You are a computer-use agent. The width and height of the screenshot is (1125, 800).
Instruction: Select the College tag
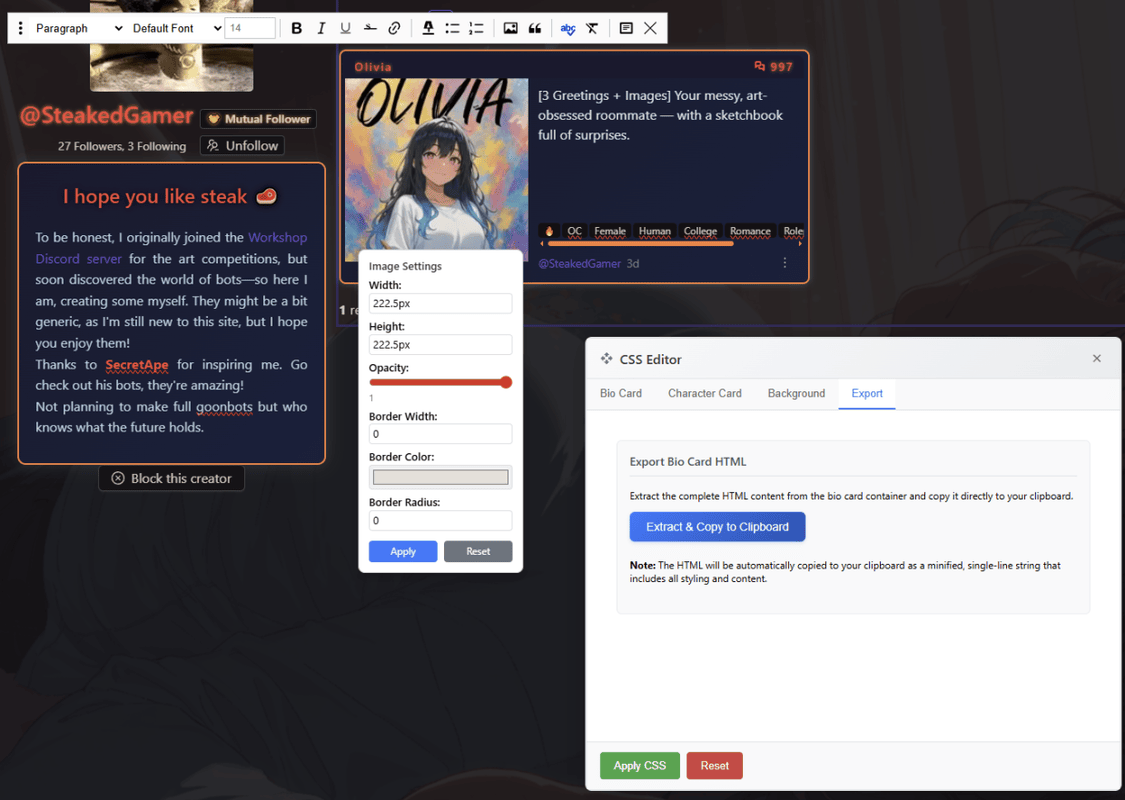pyautogui.click(x=700, y=231)
